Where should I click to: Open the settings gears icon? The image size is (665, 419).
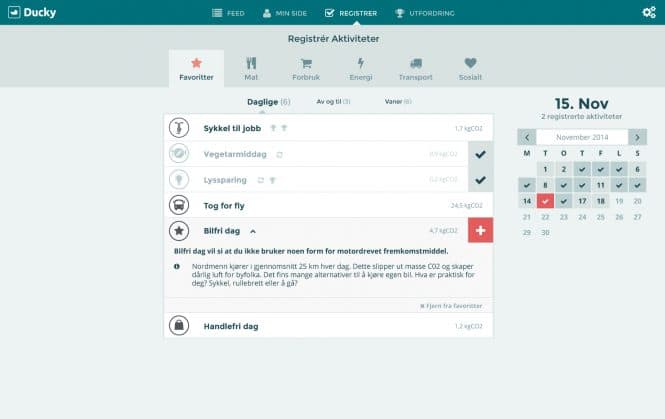pos(648,12)
